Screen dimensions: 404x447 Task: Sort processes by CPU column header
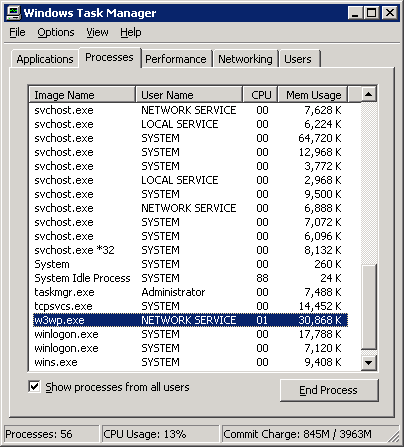coord(260,95)
